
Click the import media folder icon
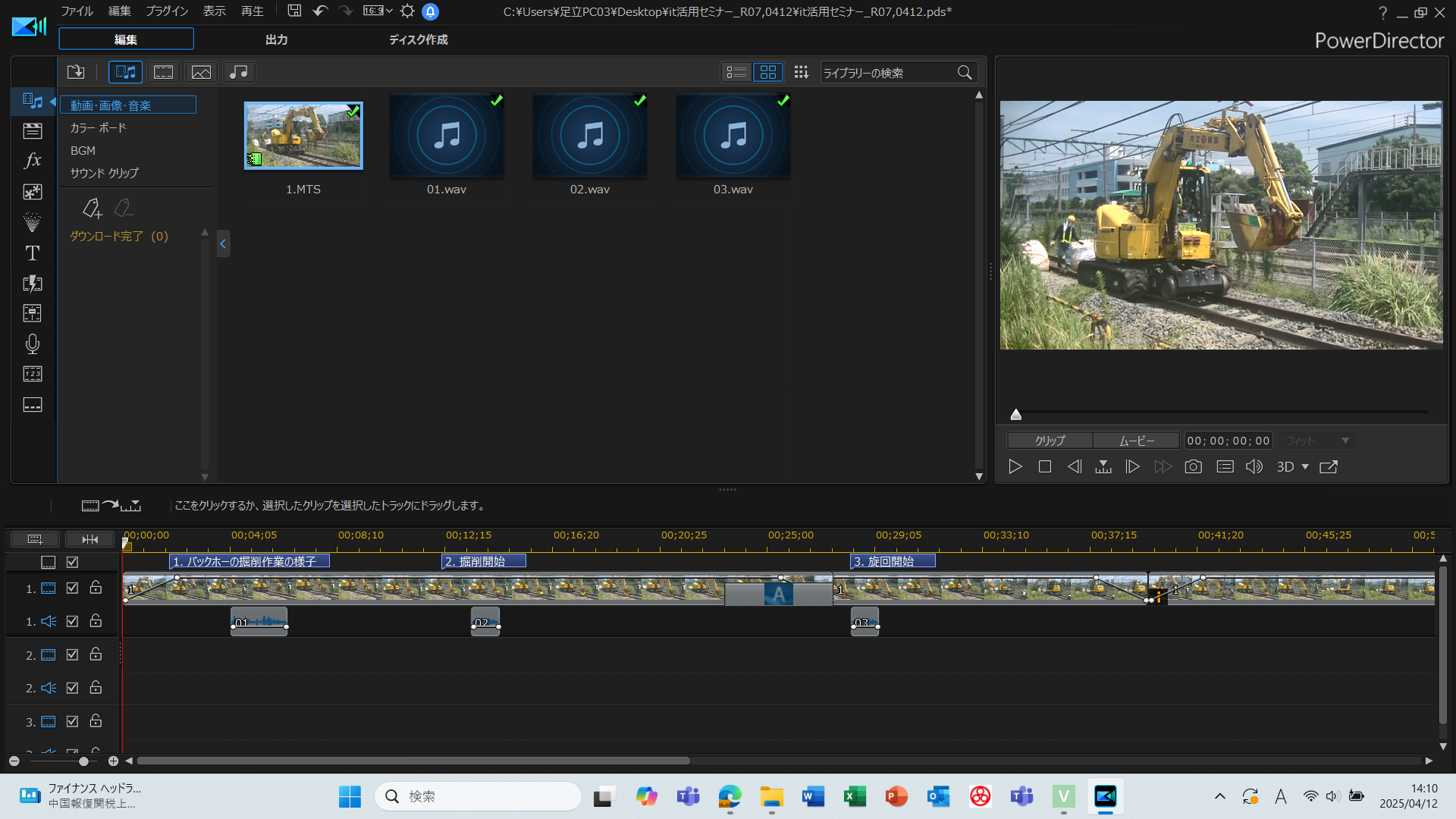[x=76, y=72]
